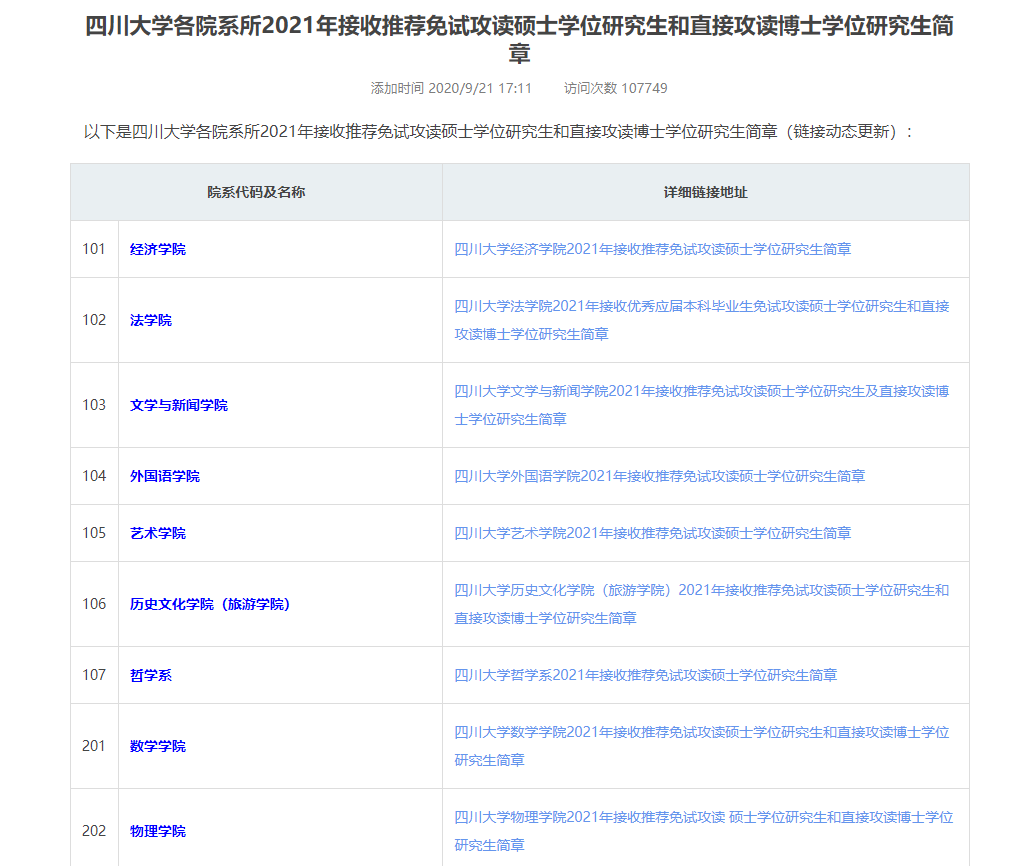Viewport: 1021px width, 866px height.
Task: Open the 数学学院 college name link
Action: (158, 746)
